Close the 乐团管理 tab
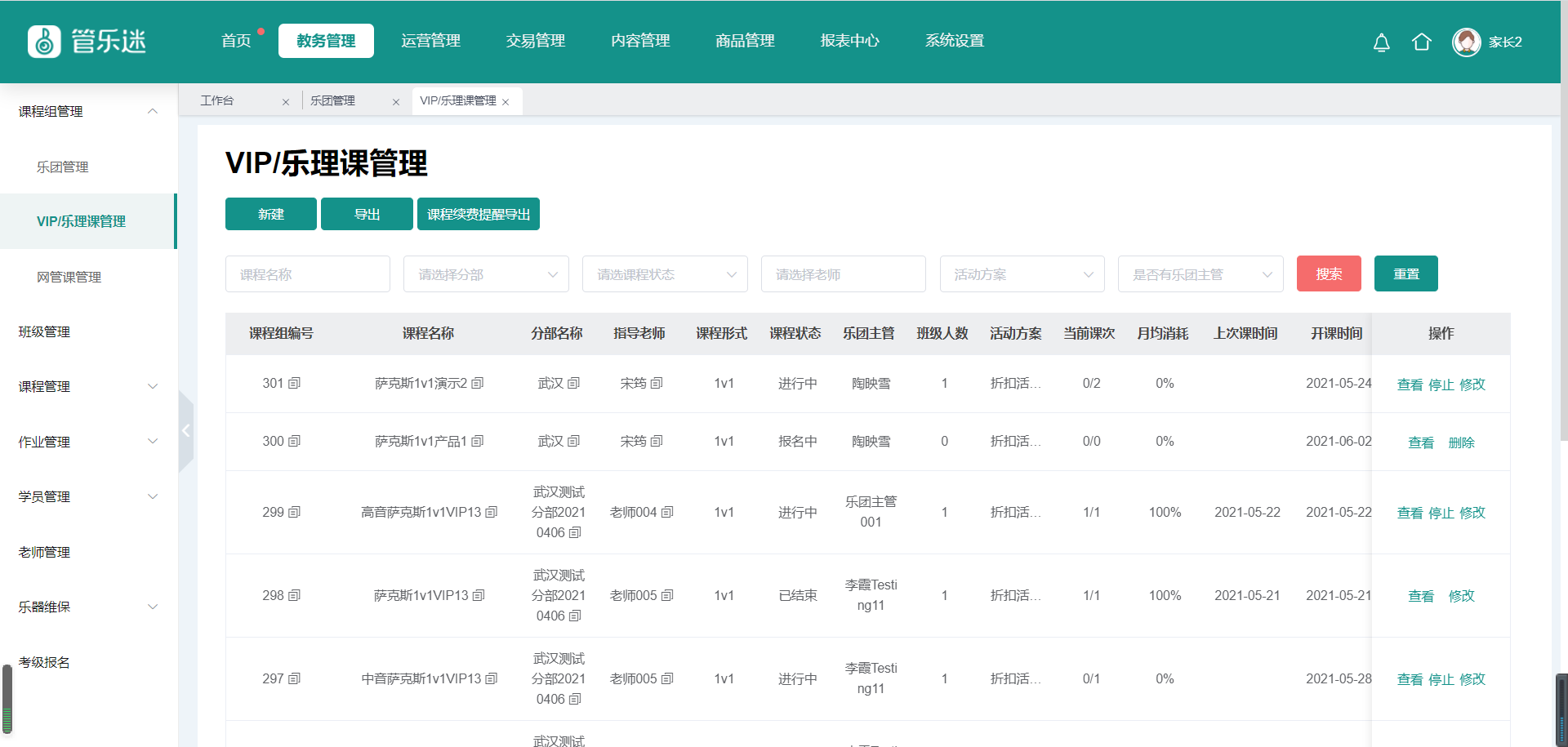The width and height of the screenshot is (1568, 747). [x=396, y=102]
